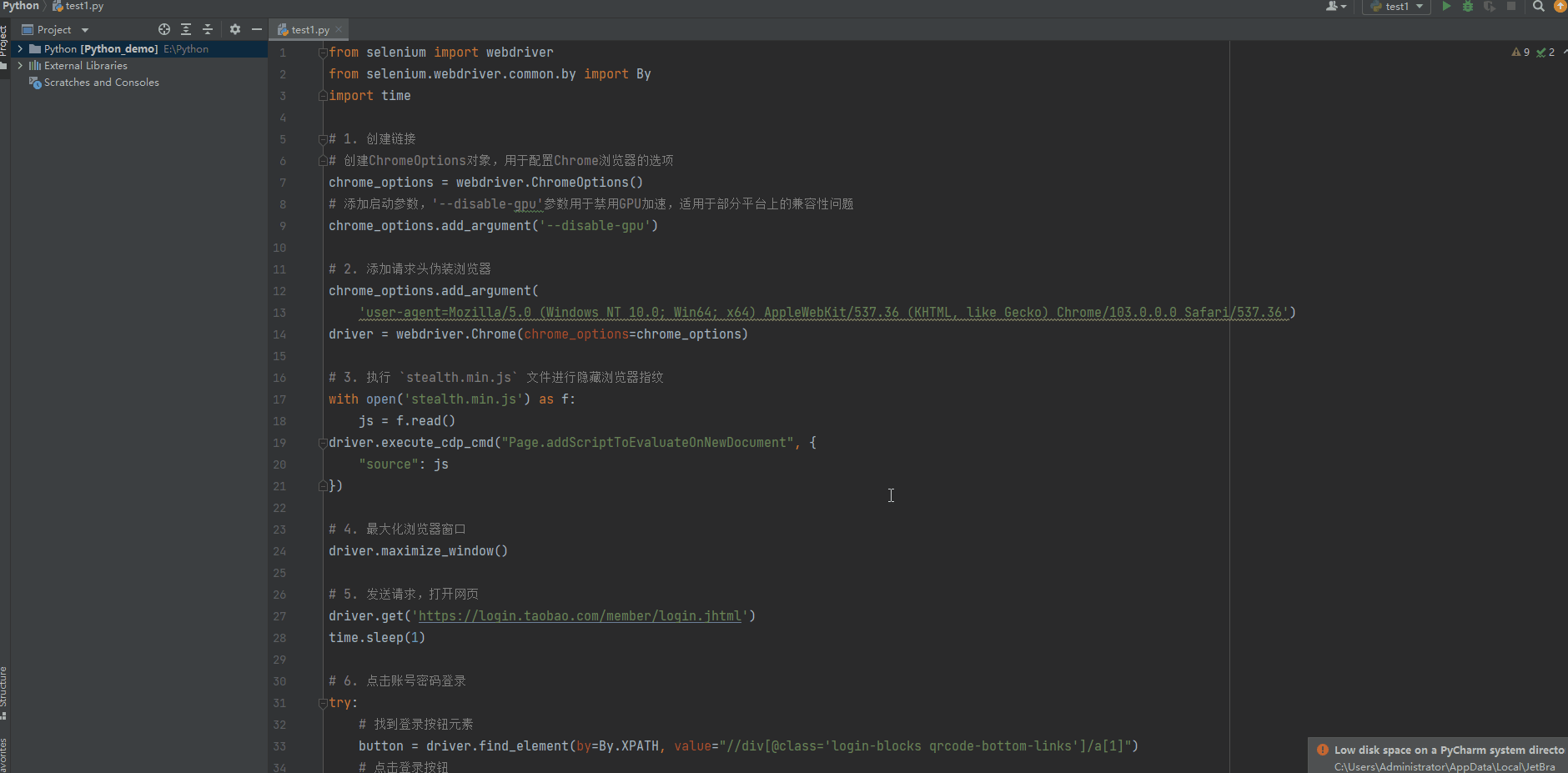Click the orange update arrow icon

pos(1560,6)
